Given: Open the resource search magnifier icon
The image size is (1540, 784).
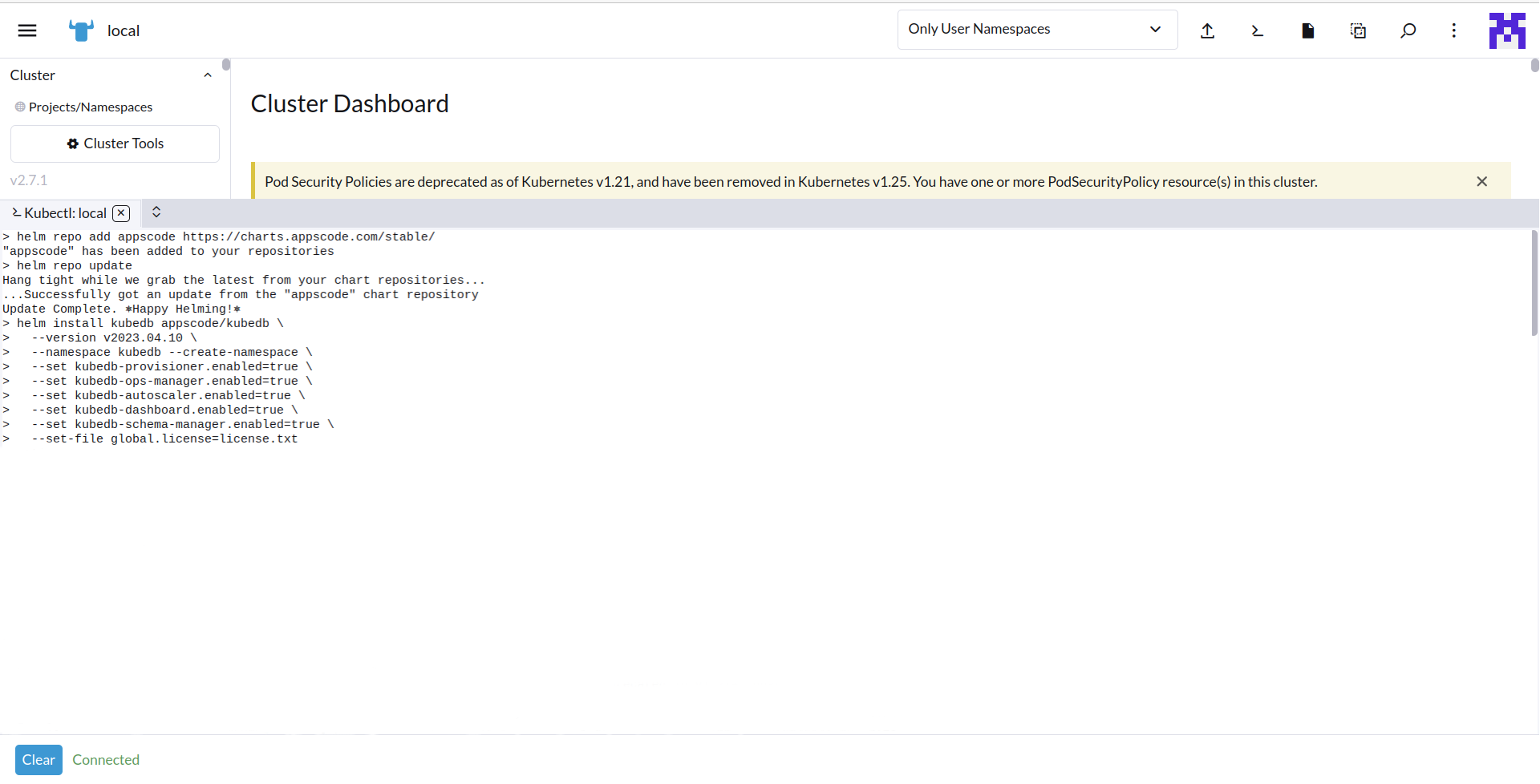Looking at the screenshot, I should pyautogui.click(x=1408, y=30).
